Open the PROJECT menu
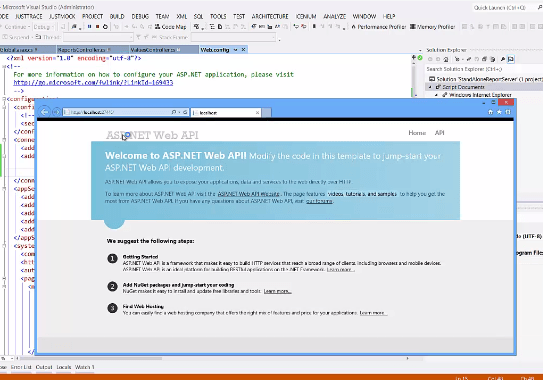The width and height of the screenshot is (543, 380). coord(92,16)
